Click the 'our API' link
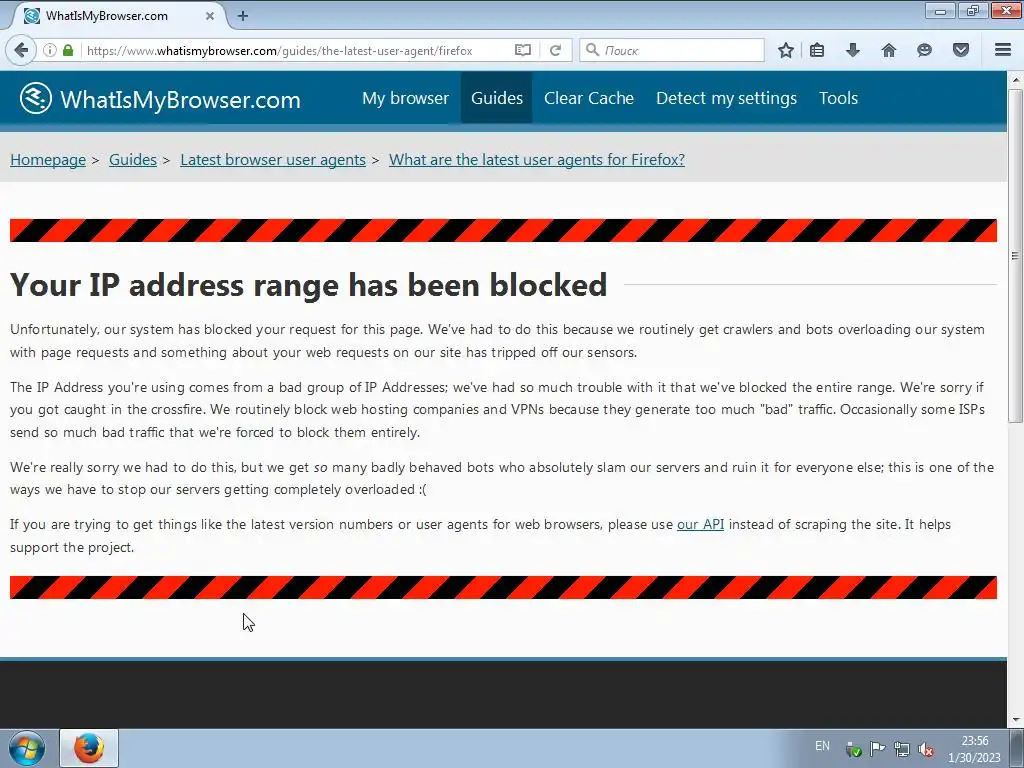Screen dimensions: 1024x768 pos(700,524)
